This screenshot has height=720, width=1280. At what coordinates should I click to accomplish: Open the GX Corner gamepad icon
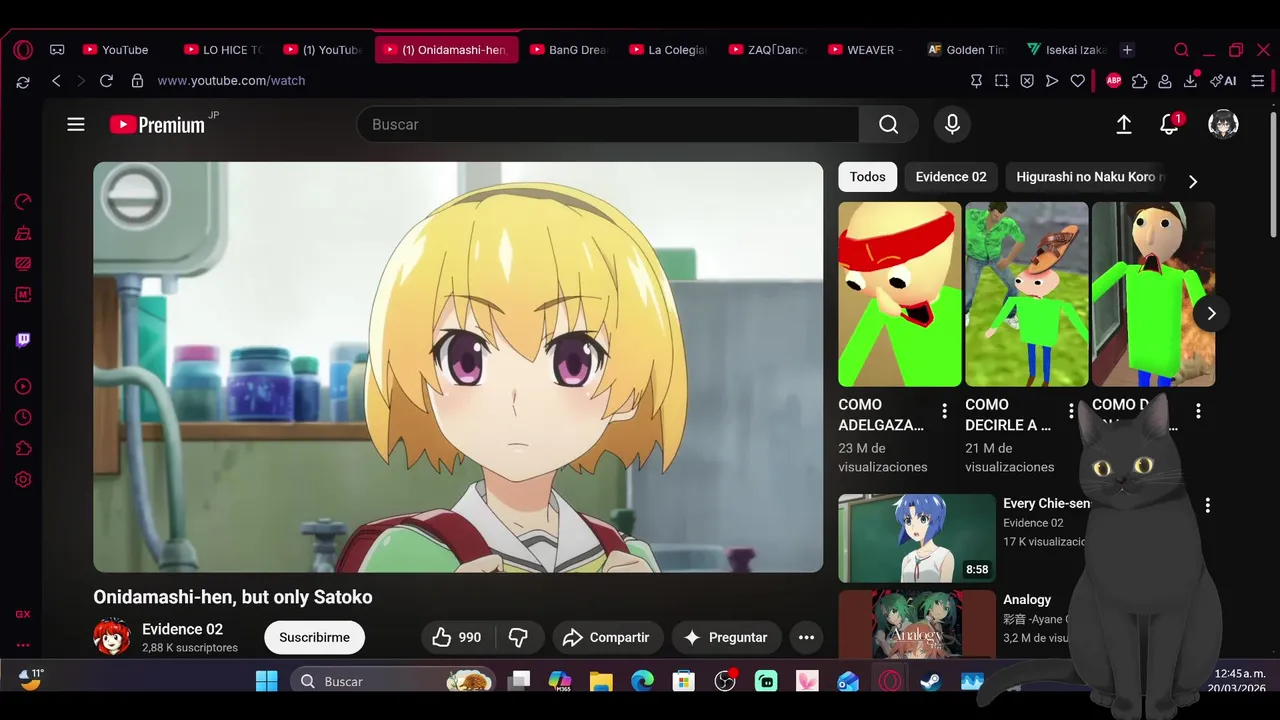coord(57,50)
